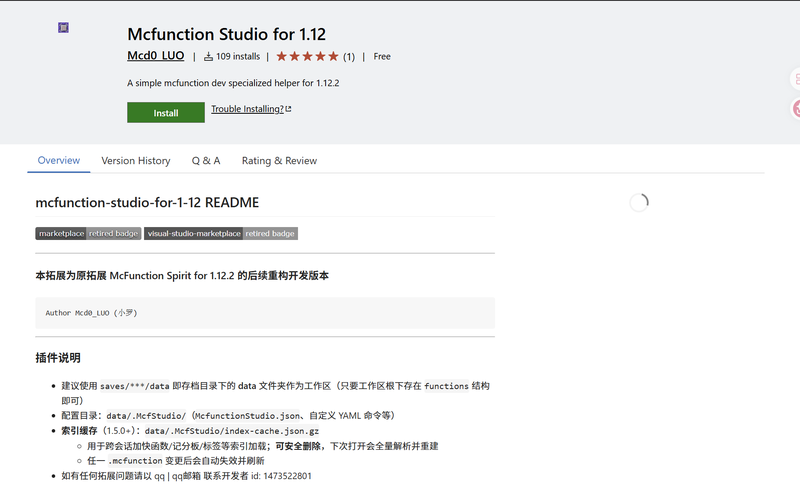Open the Q & A tab
Image resolution: width=800 pixels, height=486 pixels.
point(206,161)
